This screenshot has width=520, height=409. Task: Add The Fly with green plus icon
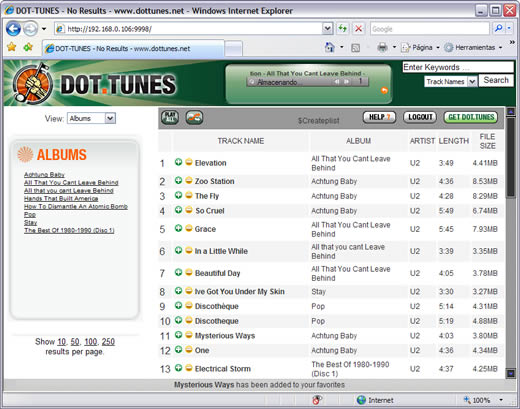(178, 195)
